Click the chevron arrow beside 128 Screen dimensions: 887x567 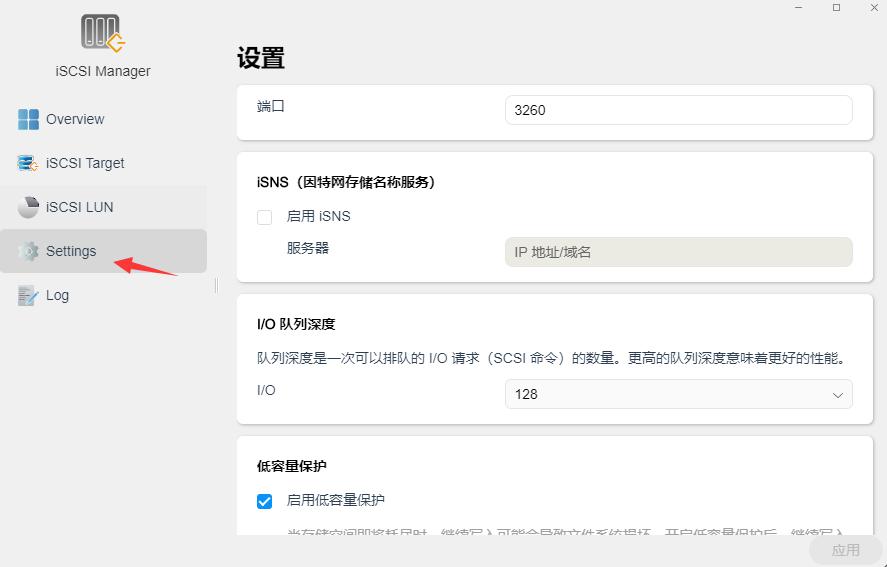[x=838, y=395]
